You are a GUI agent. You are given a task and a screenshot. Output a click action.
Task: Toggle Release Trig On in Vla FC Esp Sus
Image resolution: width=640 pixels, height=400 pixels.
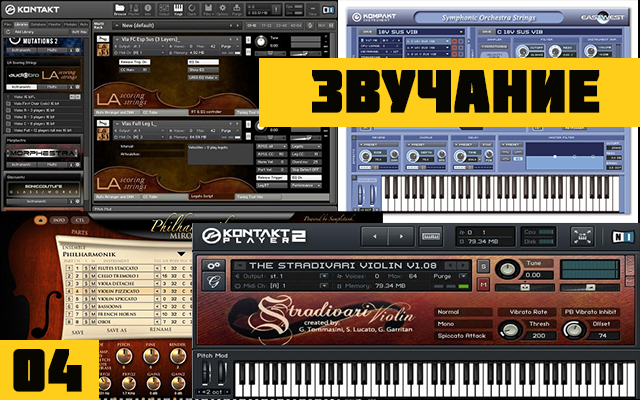tap(135, 62)
